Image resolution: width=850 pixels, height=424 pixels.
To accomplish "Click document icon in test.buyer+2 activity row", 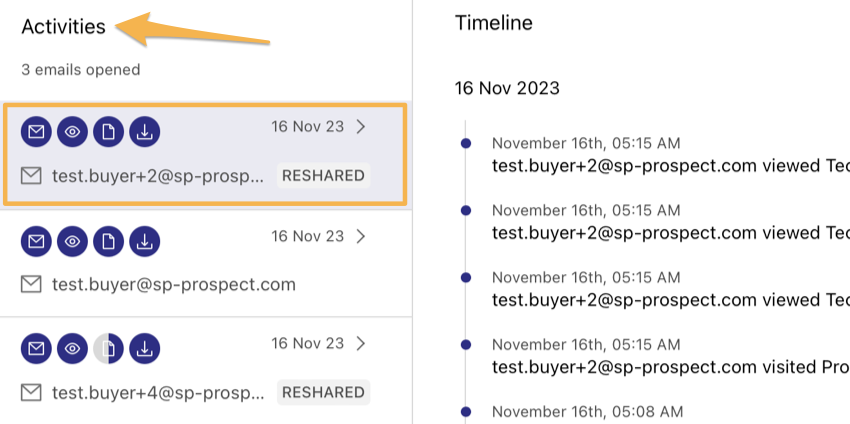I will 108,132.
